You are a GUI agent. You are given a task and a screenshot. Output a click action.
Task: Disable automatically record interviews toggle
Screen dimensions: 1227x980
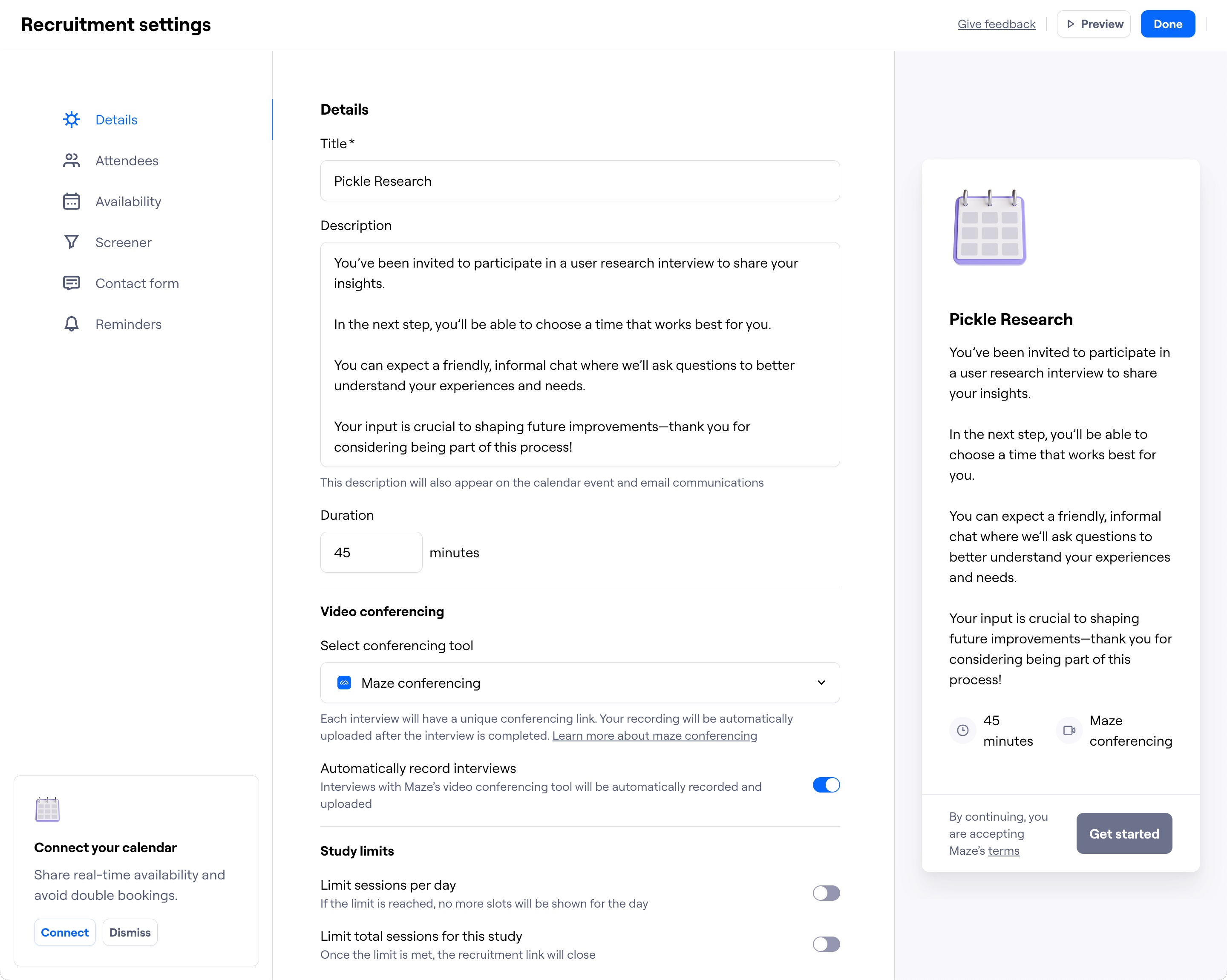[826, 785]
